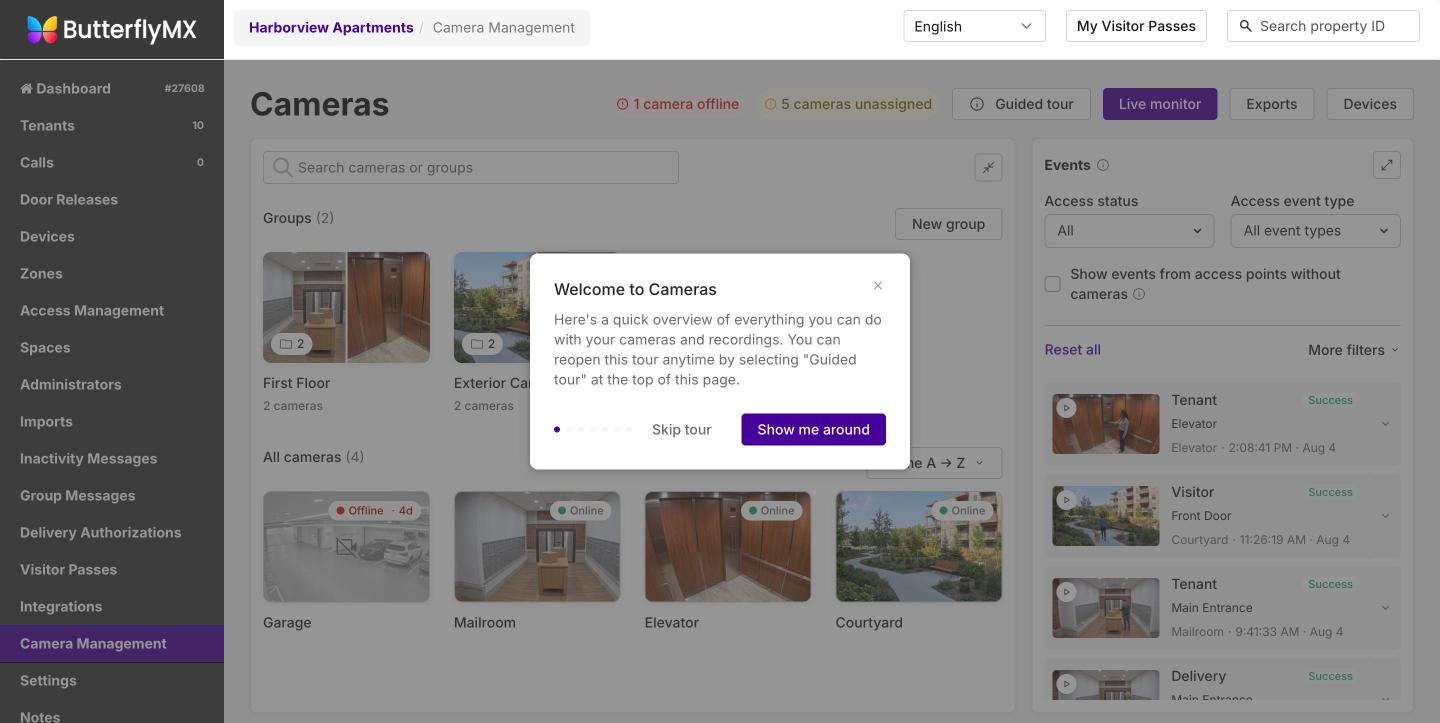Expand the Visitor Front Door event row
This screenshot has height=723, width=1440.
coord(1385,516)
